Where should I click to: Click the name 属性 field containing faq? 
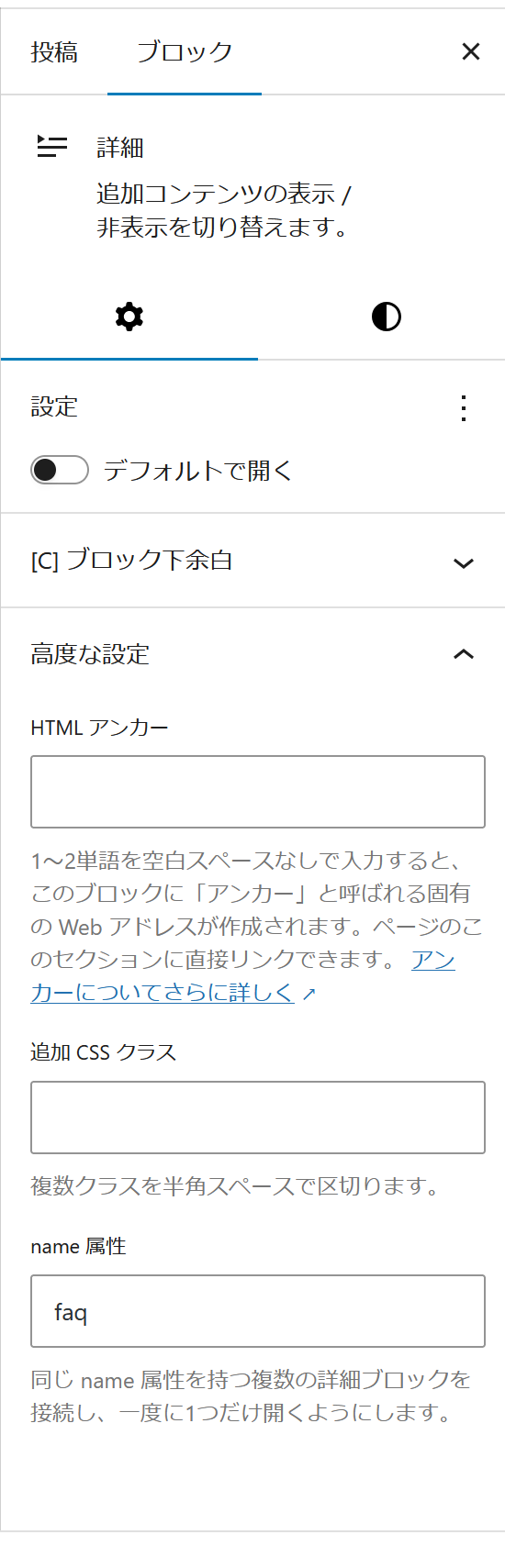coord(258,1311)
